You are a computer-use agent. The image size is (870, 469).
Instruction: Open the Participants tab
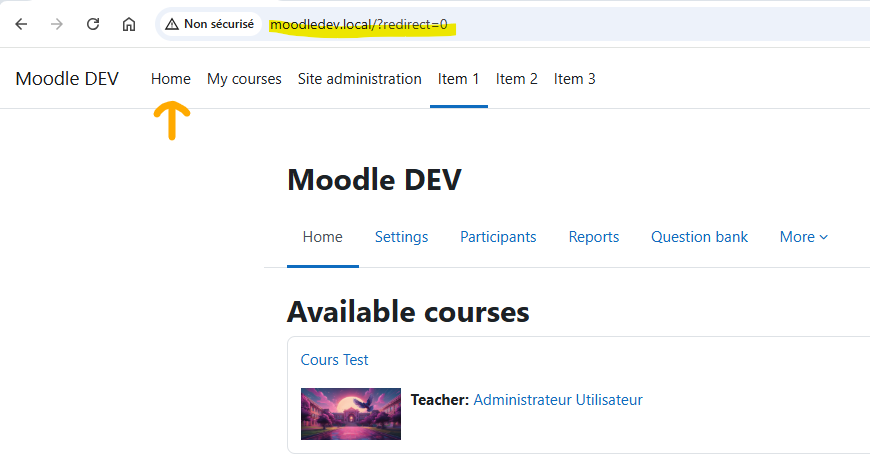pyautogui.click(x=498, y=237)
